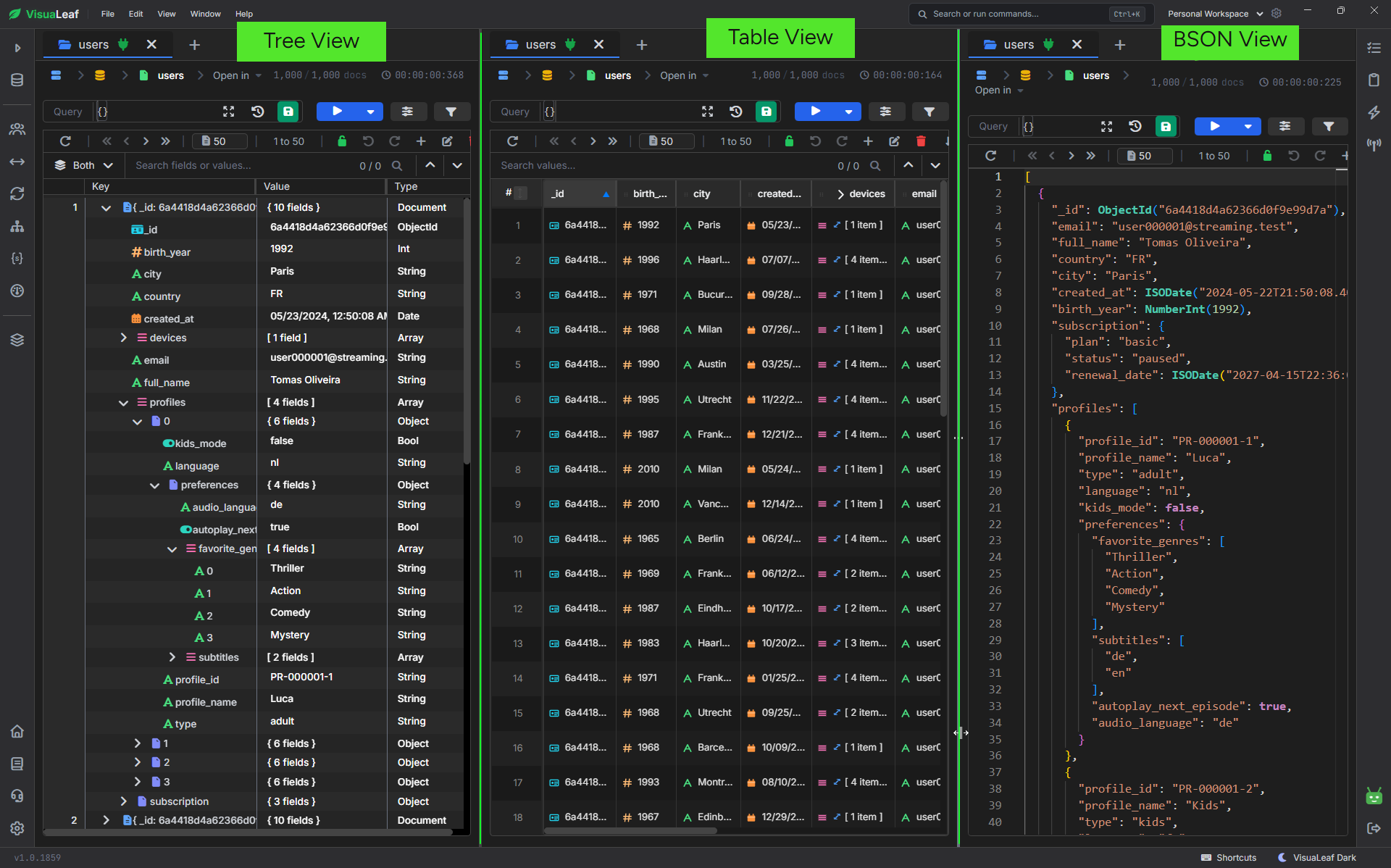Click the Tree View vertical scrollbar

467,330
